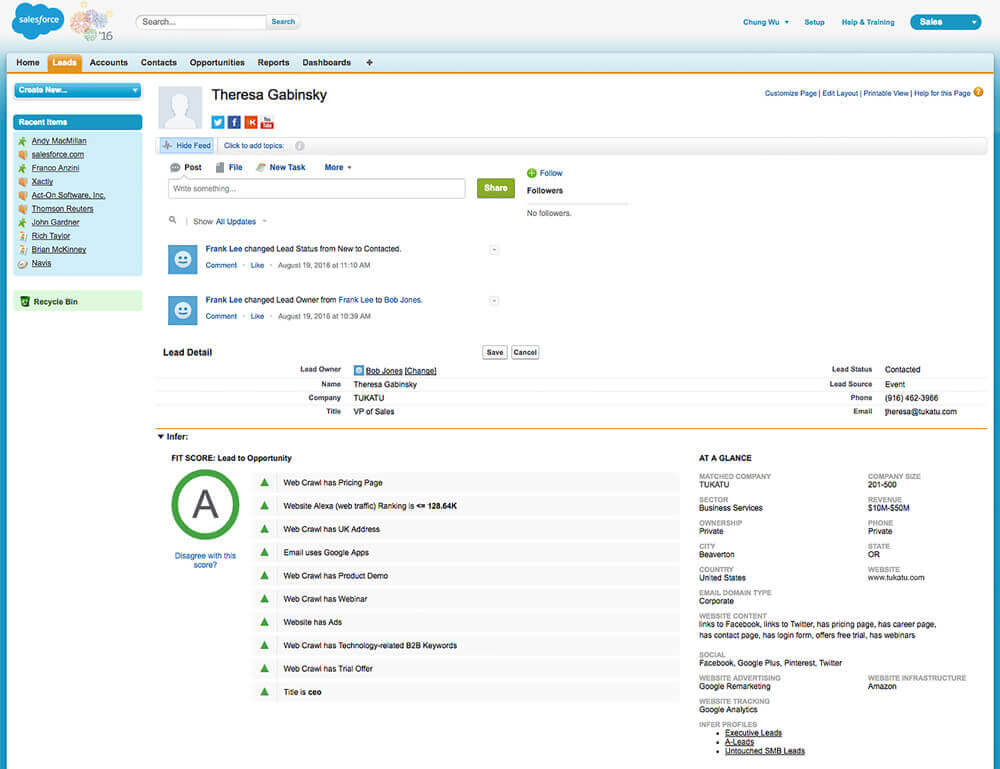Open Executive Leads infer profile
The width and height of the screenshot is (1000, 769).
753,733
